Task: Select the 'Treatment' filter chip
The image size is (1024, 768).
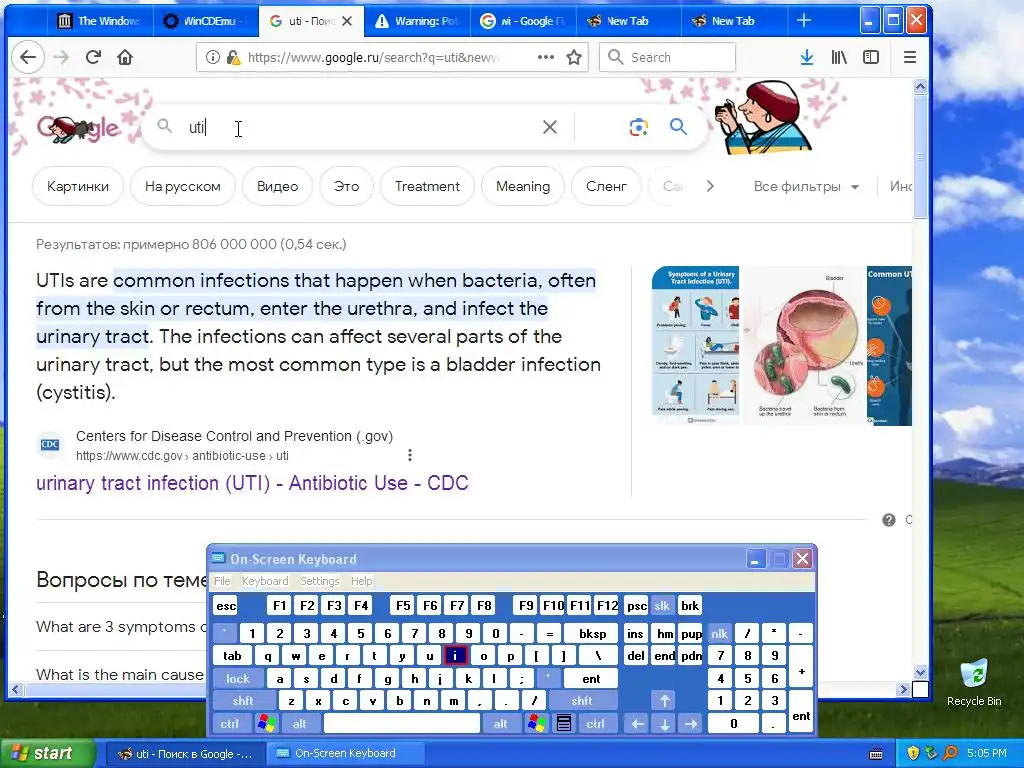Action: pyautogui.click(x=427, y=186)
